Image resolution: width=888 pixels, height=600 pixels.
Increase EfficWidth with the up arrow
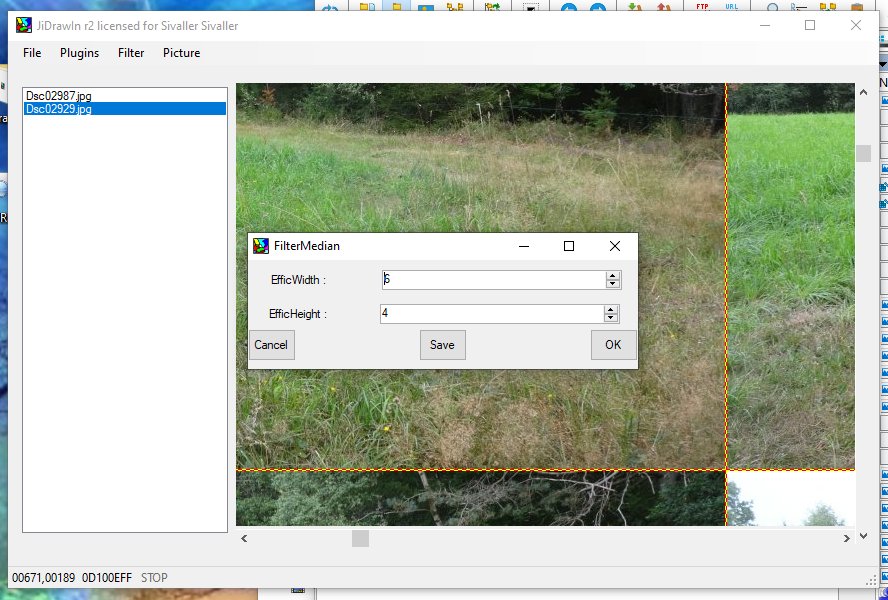(612, 275)
